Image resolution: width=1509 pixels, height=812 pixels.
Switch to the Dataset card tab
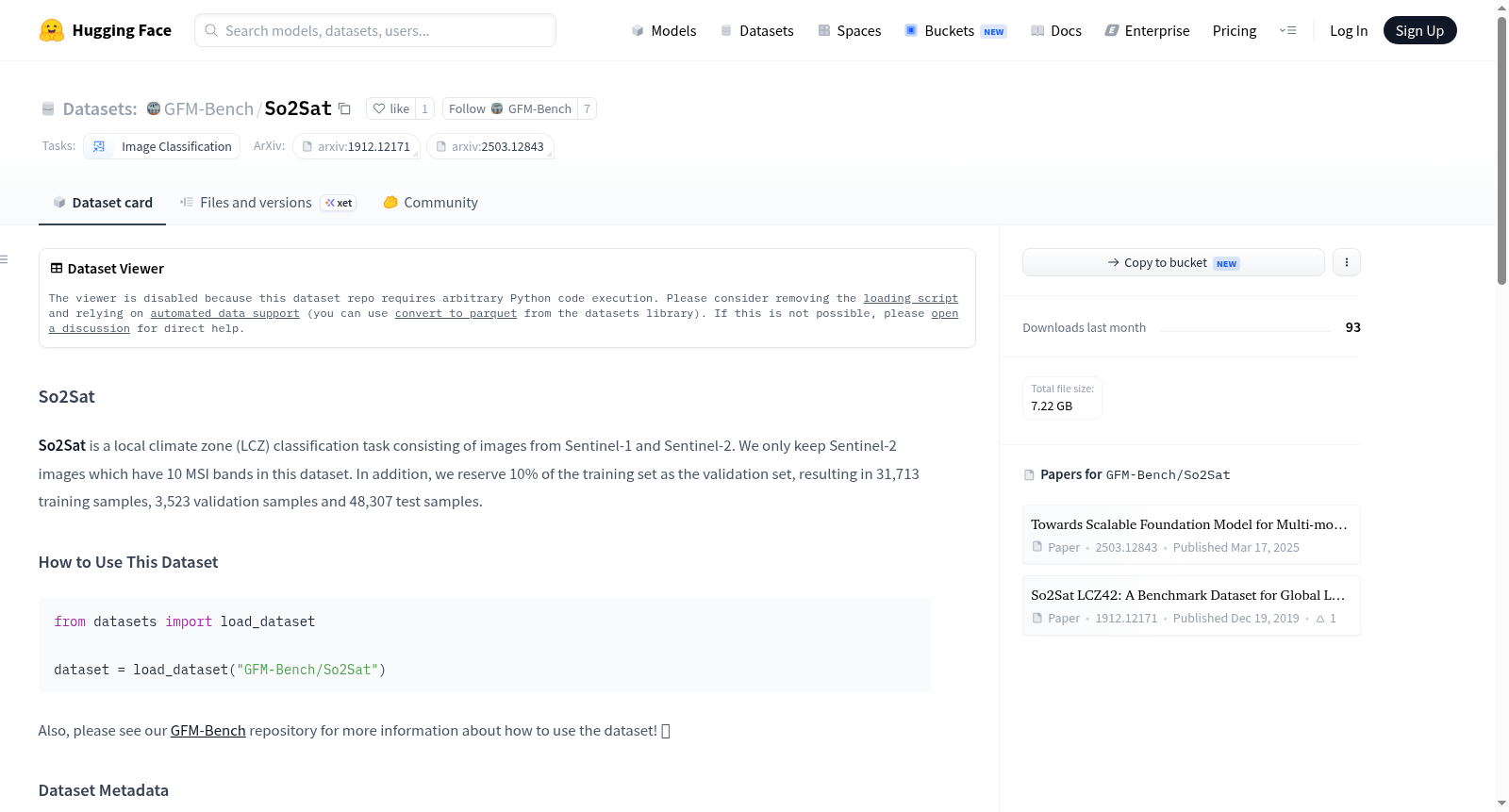pos(102,203)
